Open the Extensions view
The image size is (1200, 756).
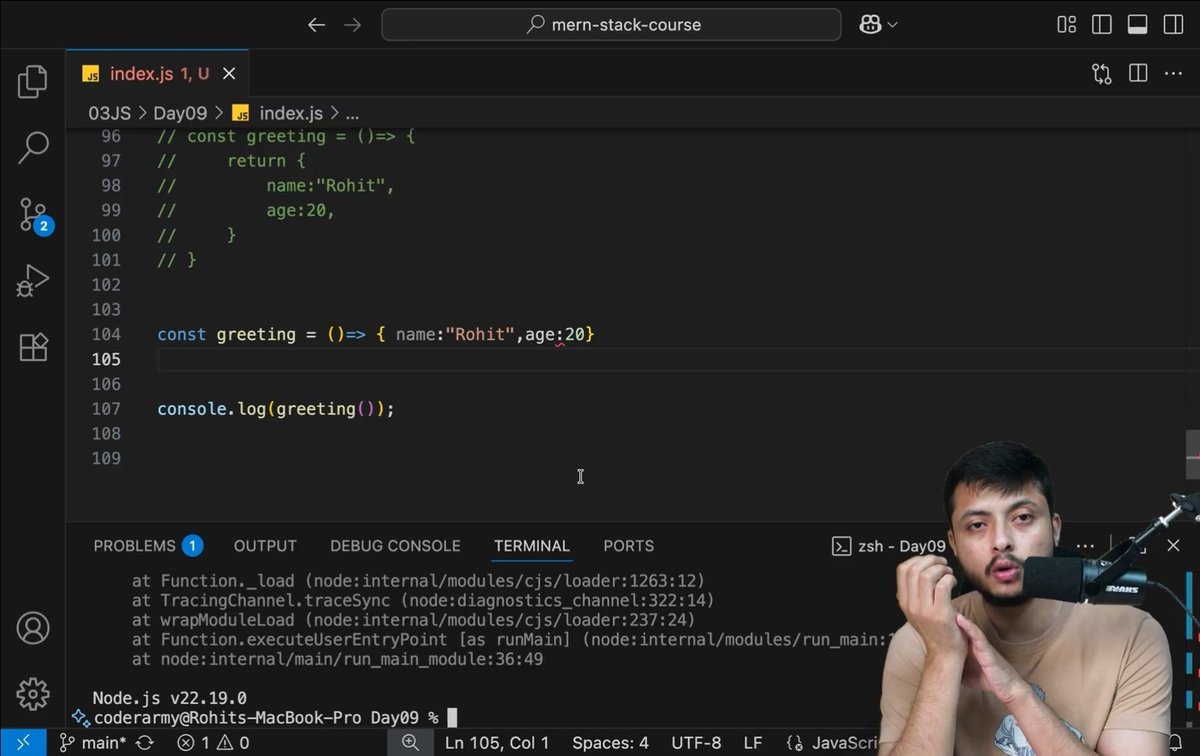[33, 347]
